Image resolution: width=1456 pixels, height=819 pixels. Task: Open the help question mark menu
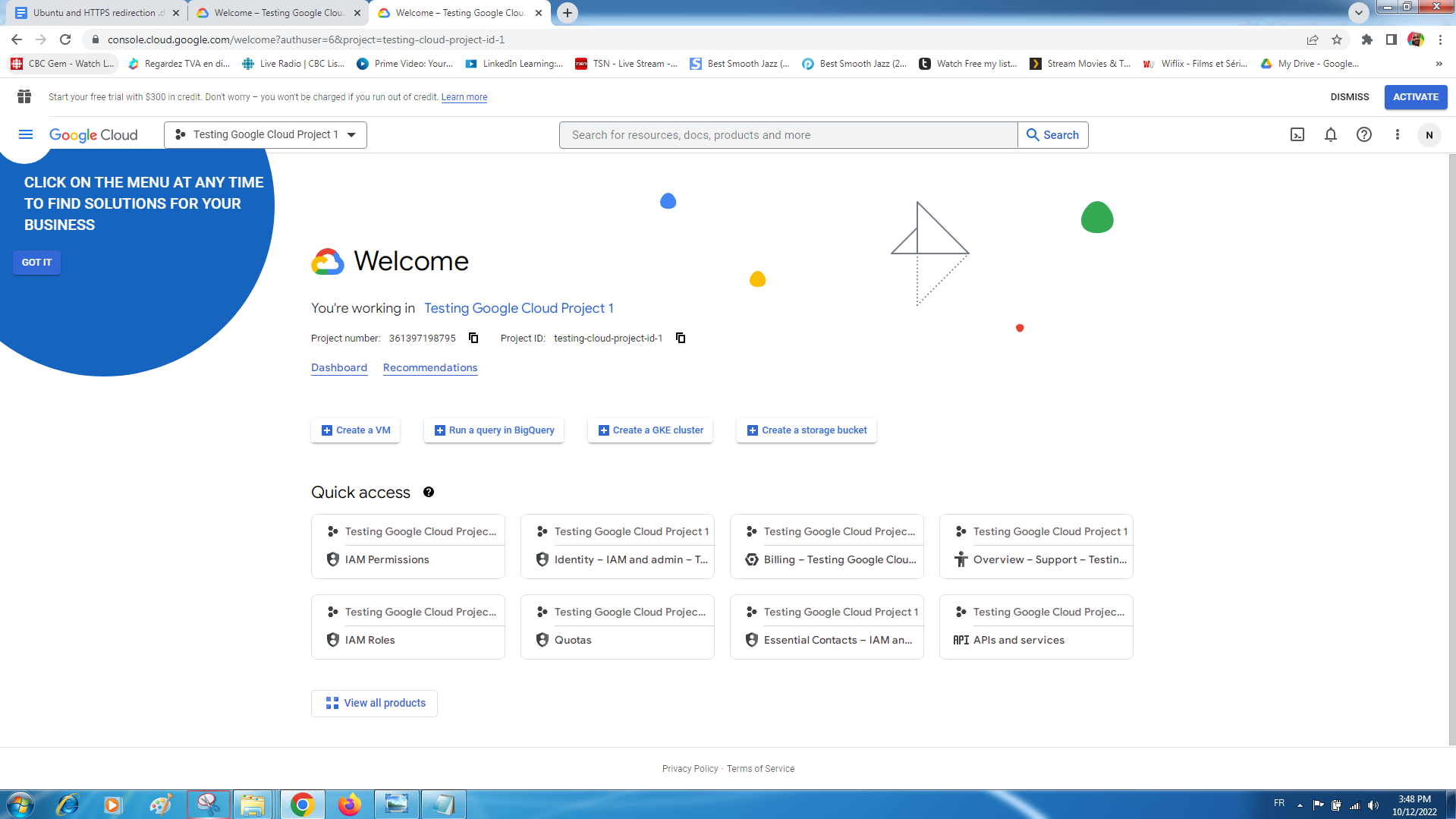1363,134
